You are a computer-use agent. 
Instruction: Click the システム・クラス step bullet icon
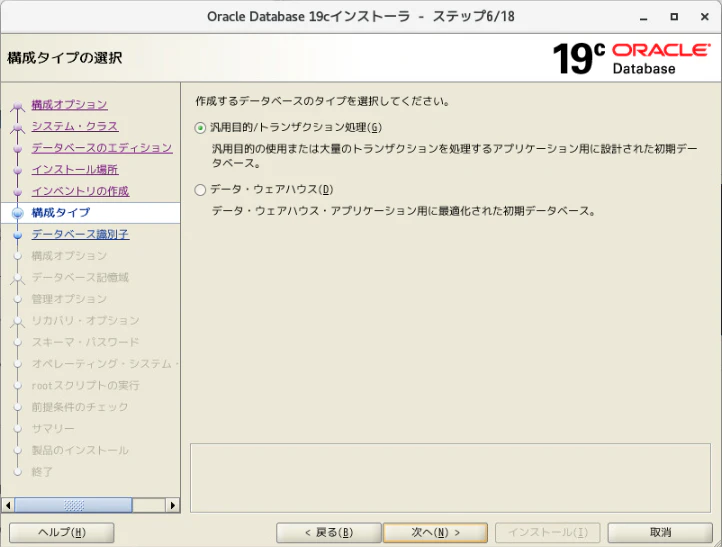pos(17,127)
